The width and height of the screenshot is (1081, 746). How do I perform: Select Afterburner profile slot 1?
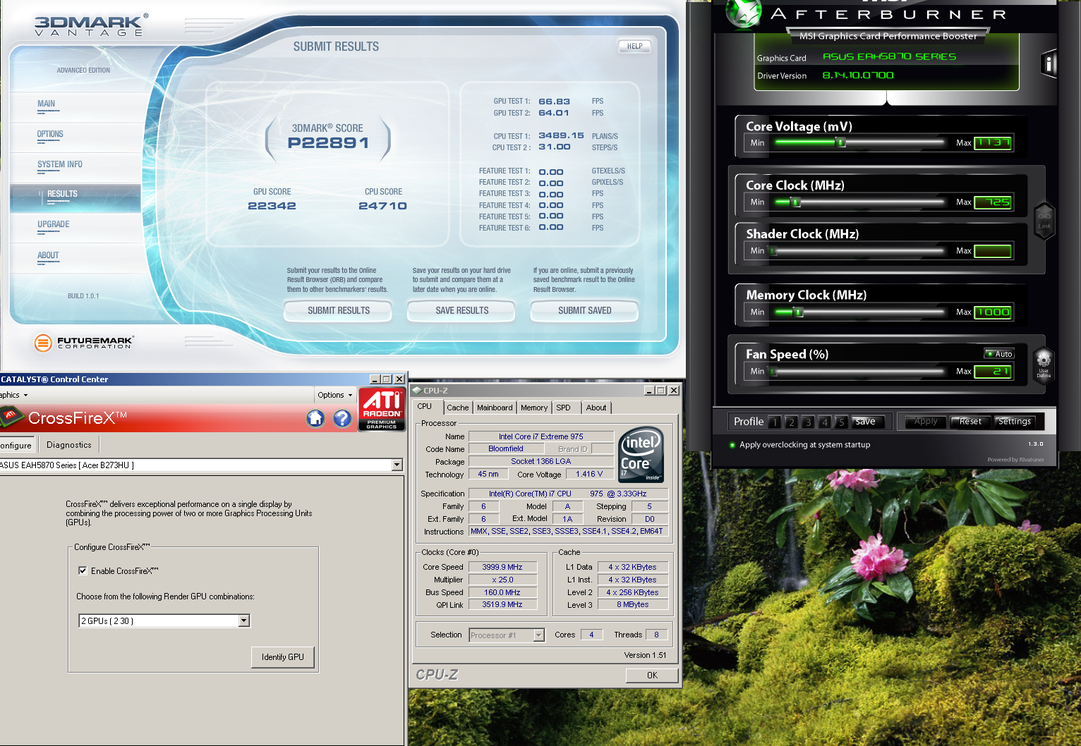pyautogui.click(x=776, y=422)
